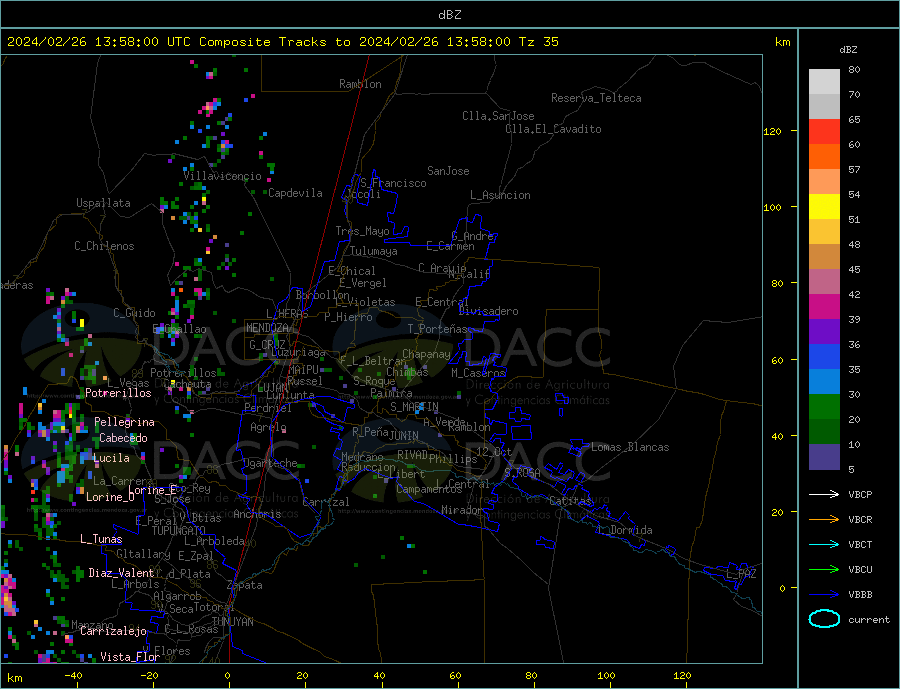The width and height of the screenshot is (900, 689).
Task: Click the S_ROSA place label
Action: pos(522,473)
